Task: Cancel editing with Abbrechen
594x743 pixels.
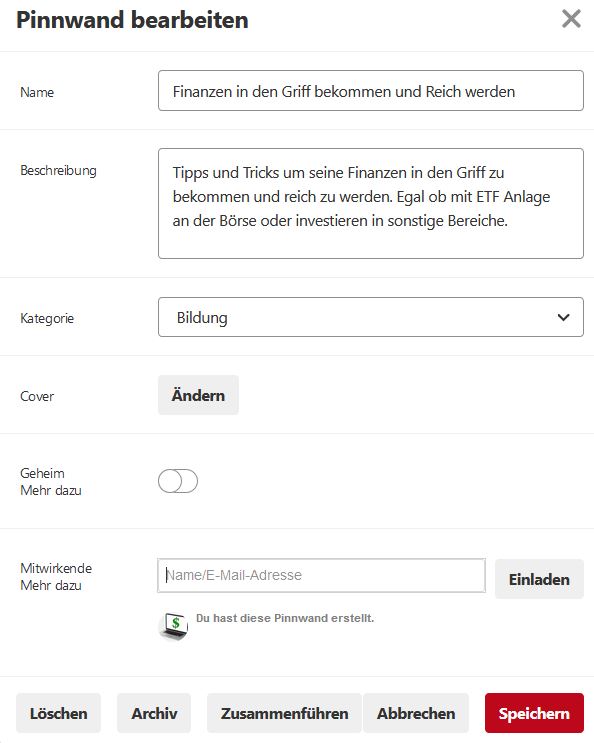Action: (x=416, y=713)
